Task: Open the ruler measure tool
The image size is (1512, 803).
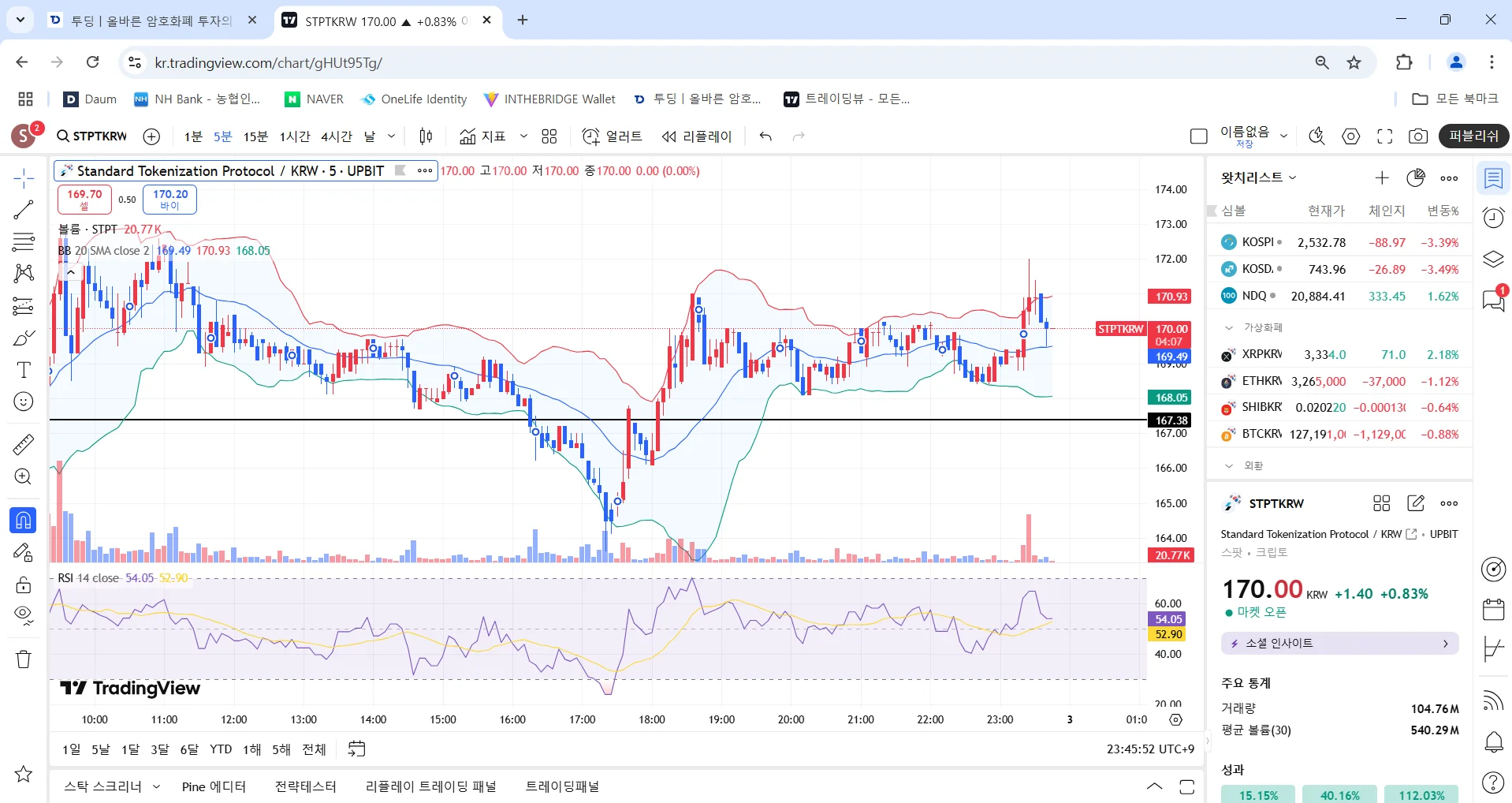Action: tap(24, 445)
